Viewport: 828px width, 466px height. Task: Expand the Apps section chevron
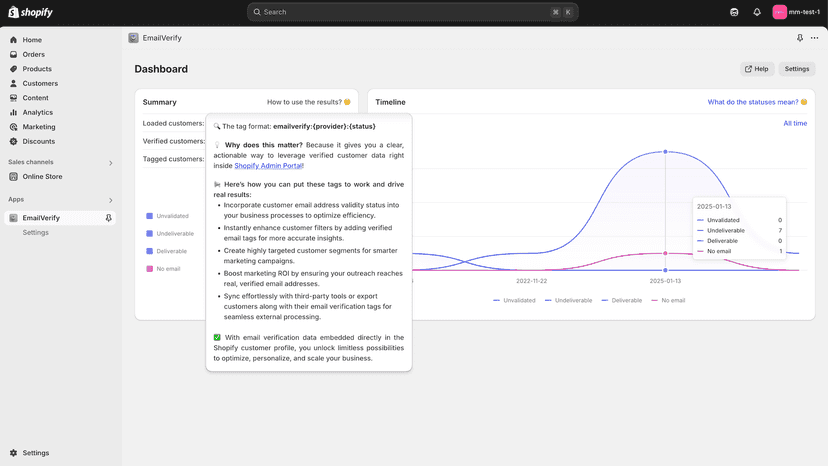point(110,200)
